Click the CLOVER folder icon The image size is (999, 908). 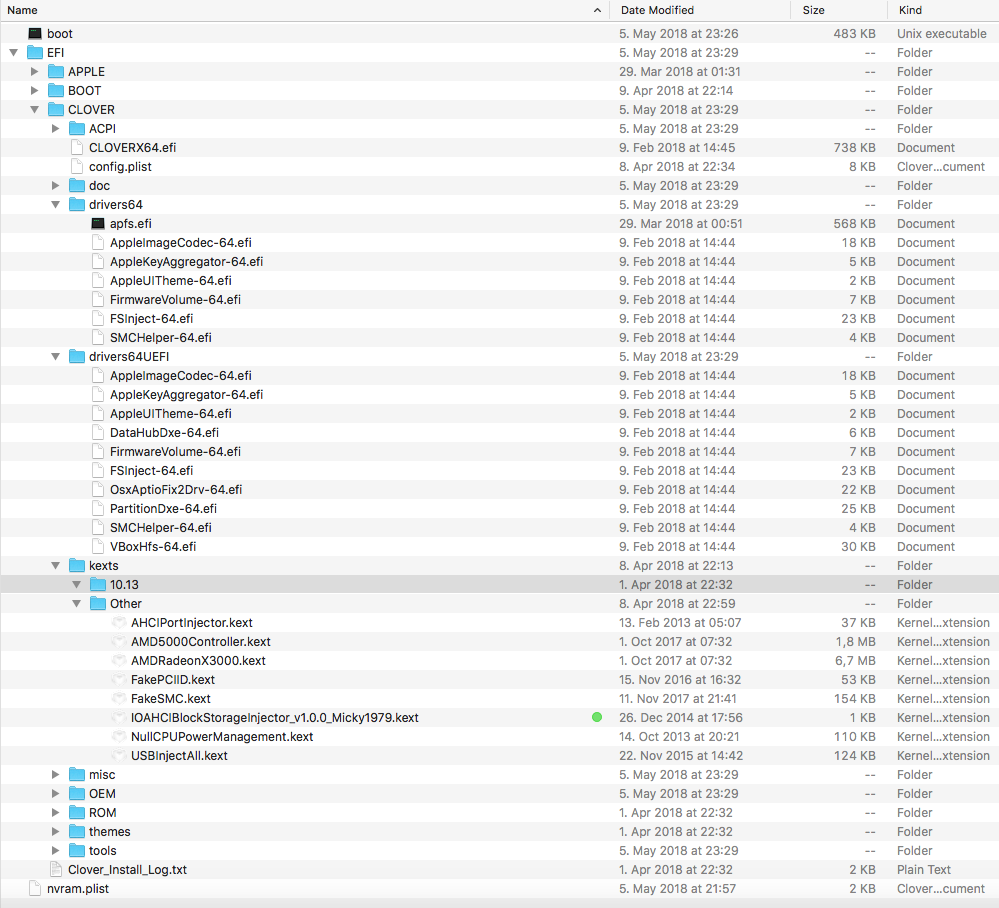[56, 110]
